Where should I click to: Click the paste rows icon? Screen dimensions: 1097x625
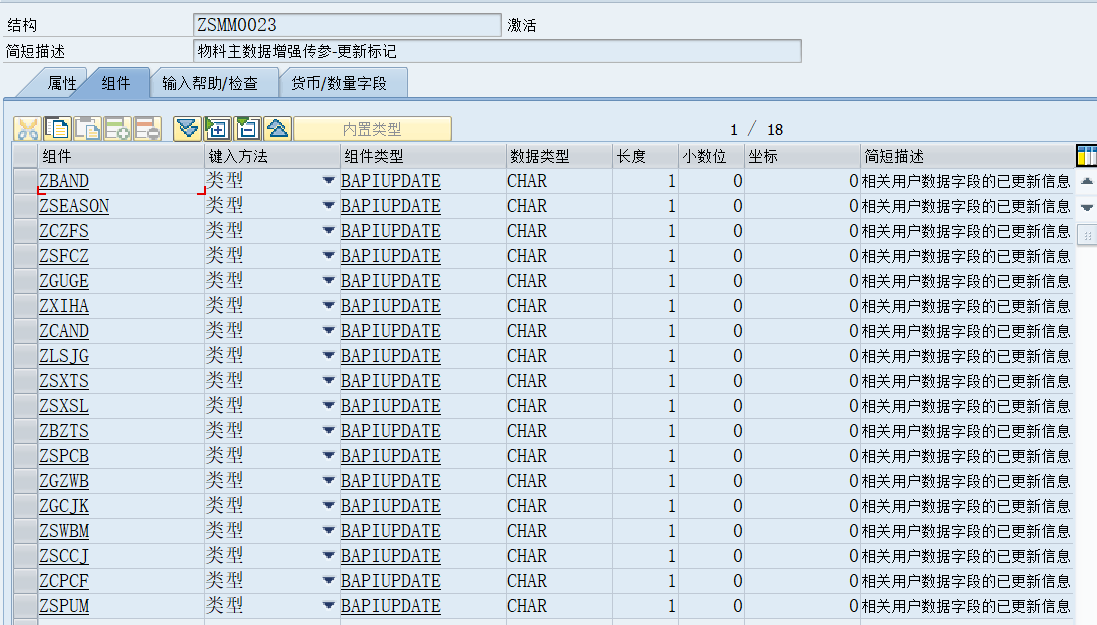click(85, 128)
